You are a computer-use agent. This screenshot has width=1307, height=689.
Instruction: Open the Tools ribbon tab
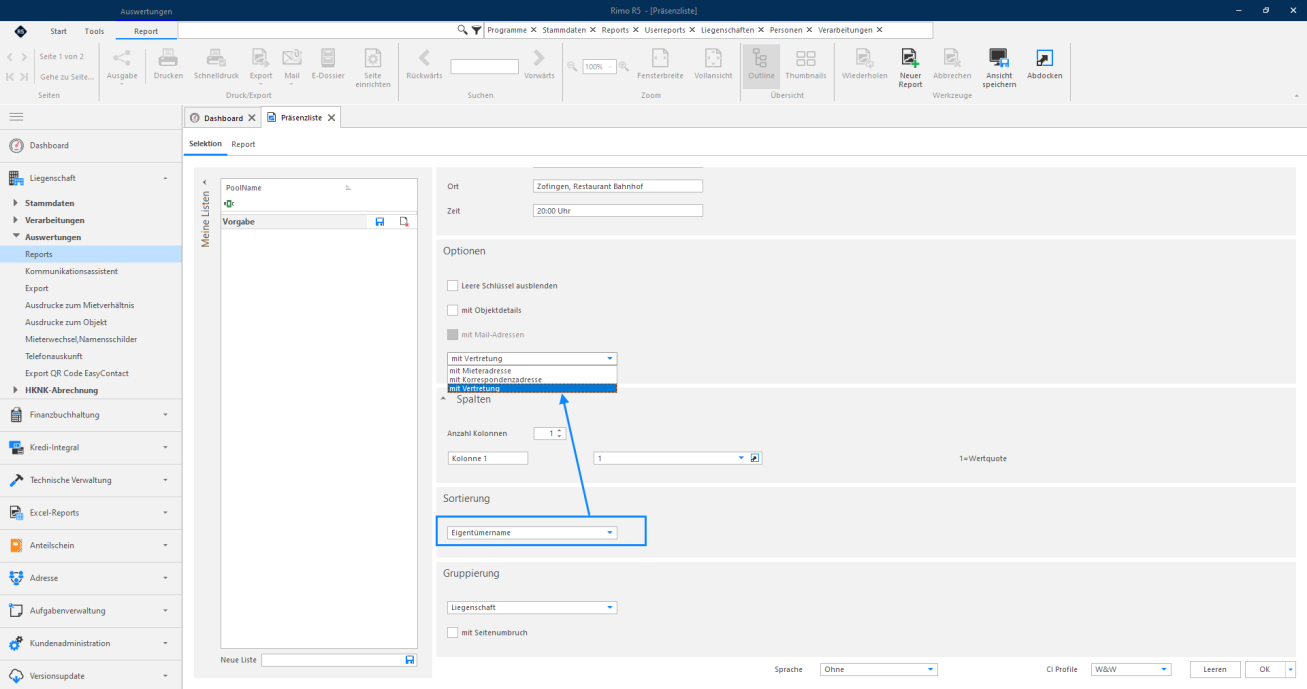[x=94, y=31]
